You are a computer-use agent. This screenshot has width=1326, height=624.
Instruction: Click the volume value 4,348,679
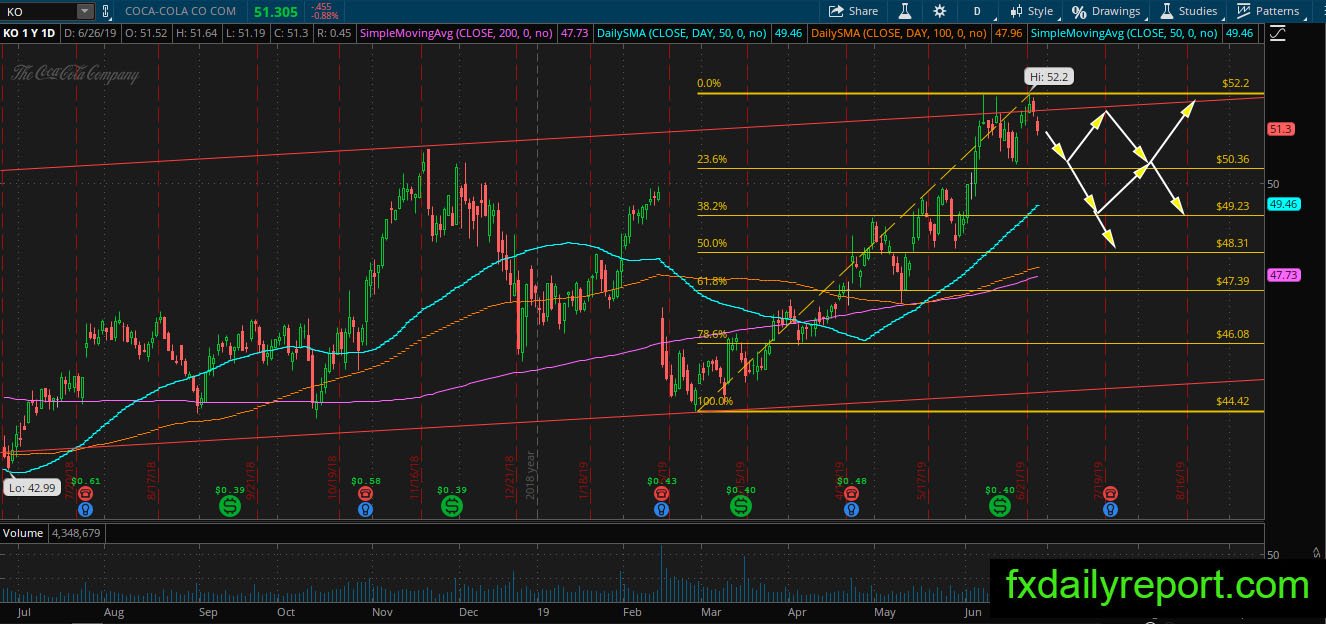point(77,533)
